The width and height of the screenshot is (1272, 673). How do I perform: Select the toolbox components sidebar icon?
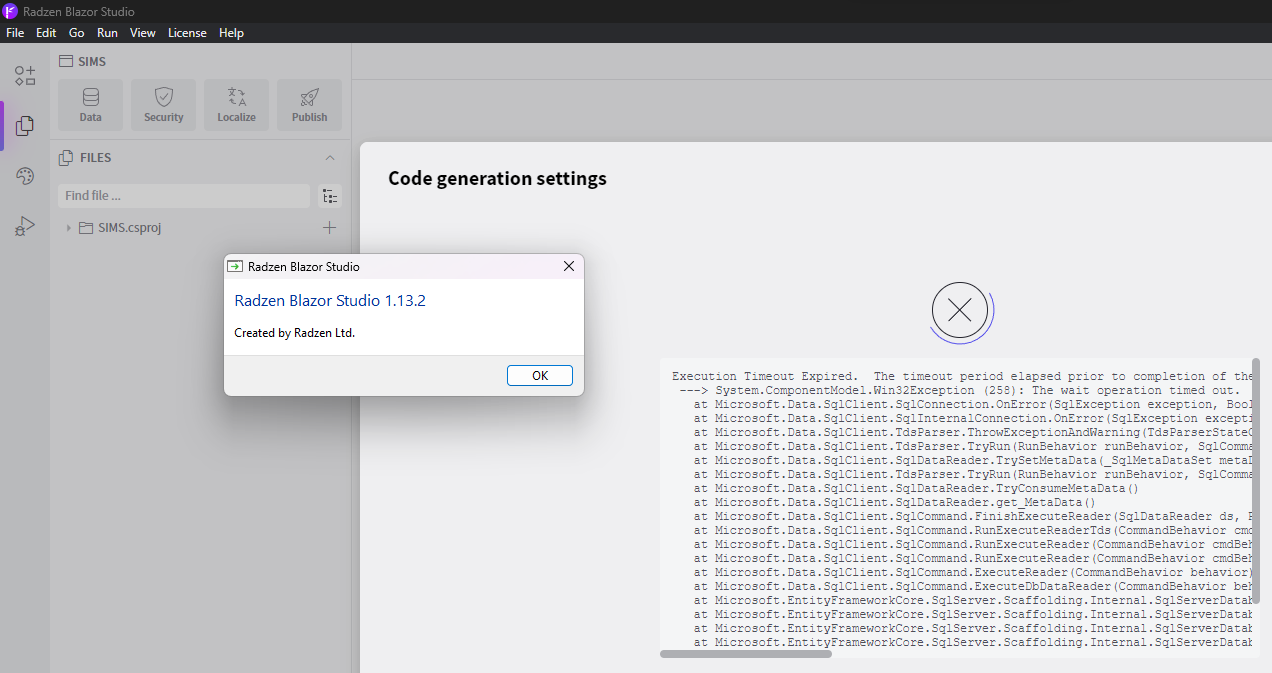25,76
